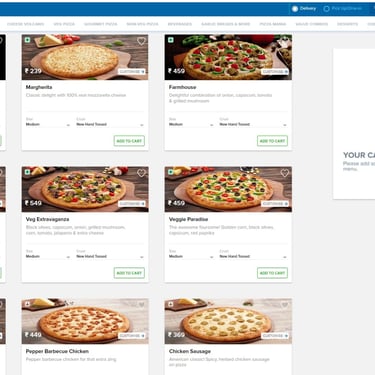Open the Crust dropdown for Farmhouse

253,124
